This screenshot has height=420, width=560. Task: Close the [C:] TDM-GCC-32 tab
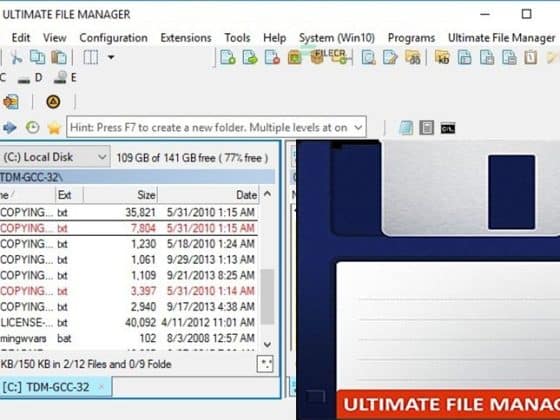(x=101, y=387)
